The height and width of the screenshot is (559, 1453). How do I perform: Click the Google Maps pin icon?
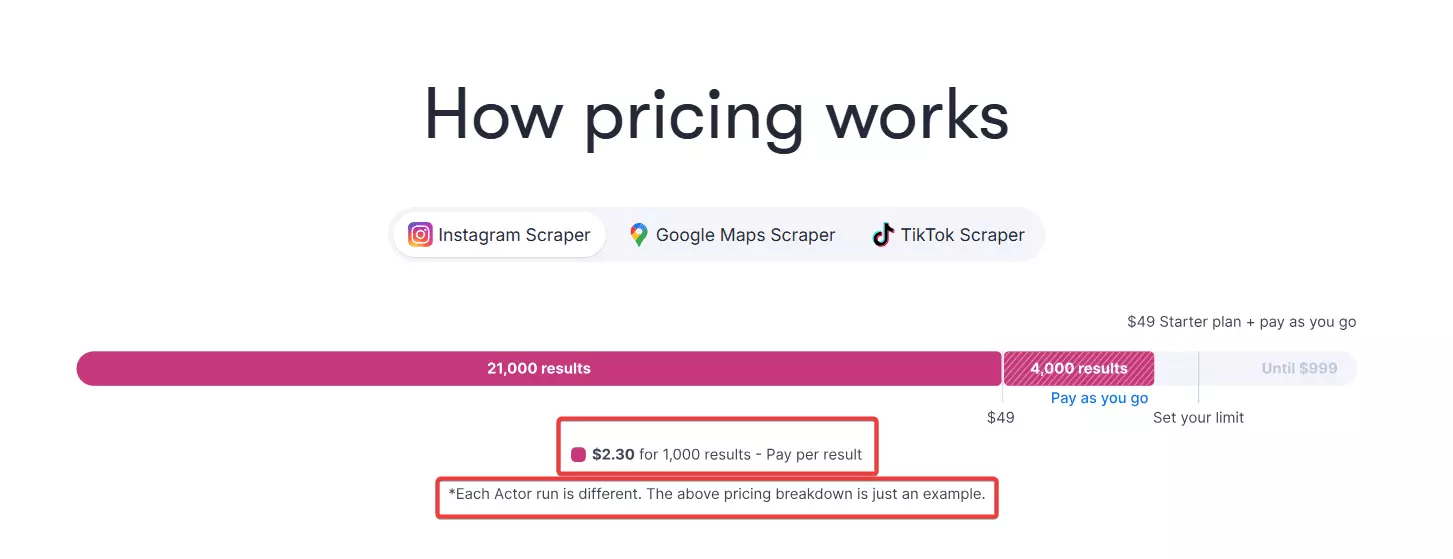(x=639, y=235)
